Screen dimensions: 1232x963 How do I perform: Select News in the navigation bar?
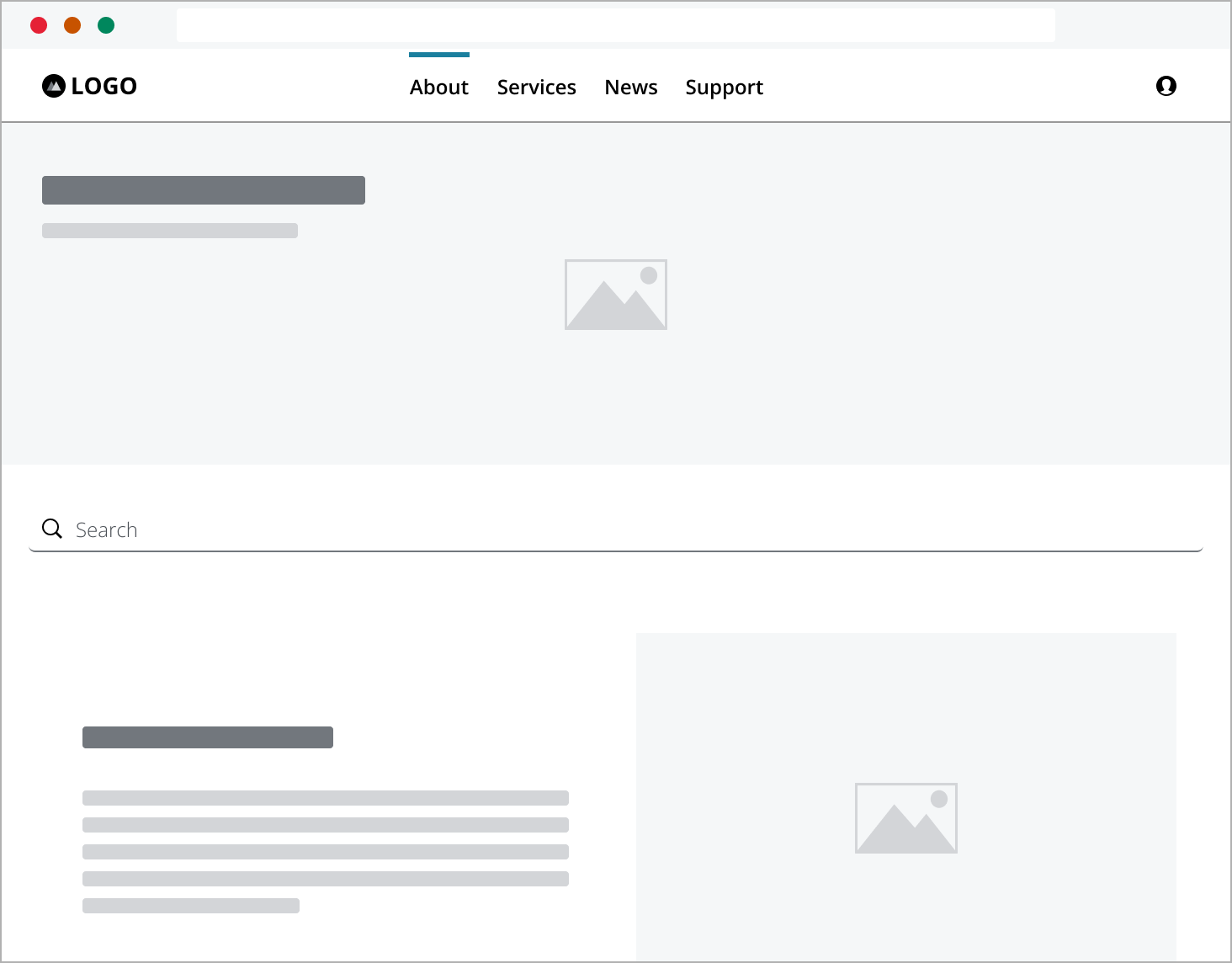pyautogui.click(x=630, y=87)
